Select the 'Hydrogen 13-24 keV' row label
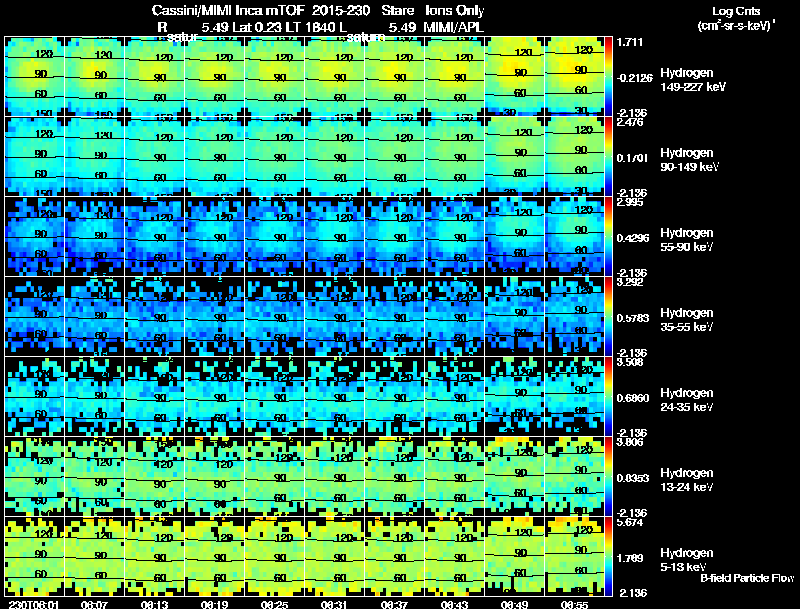The height and width of the screenshot is (609, 800). pyautogui.click(x=687, y=480)
